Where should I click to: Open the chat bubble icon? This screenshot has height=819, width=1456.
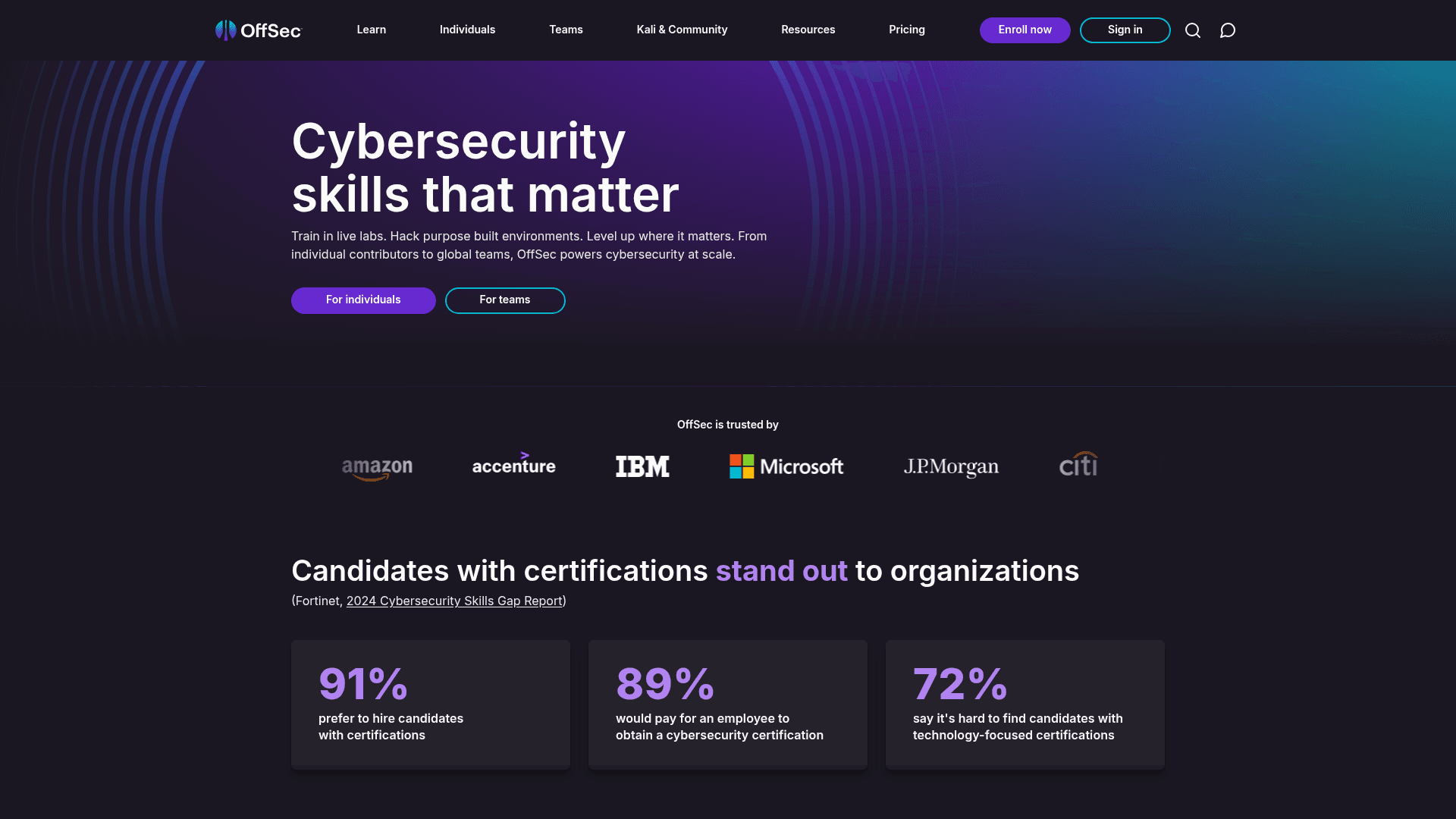click(1228, 30)
